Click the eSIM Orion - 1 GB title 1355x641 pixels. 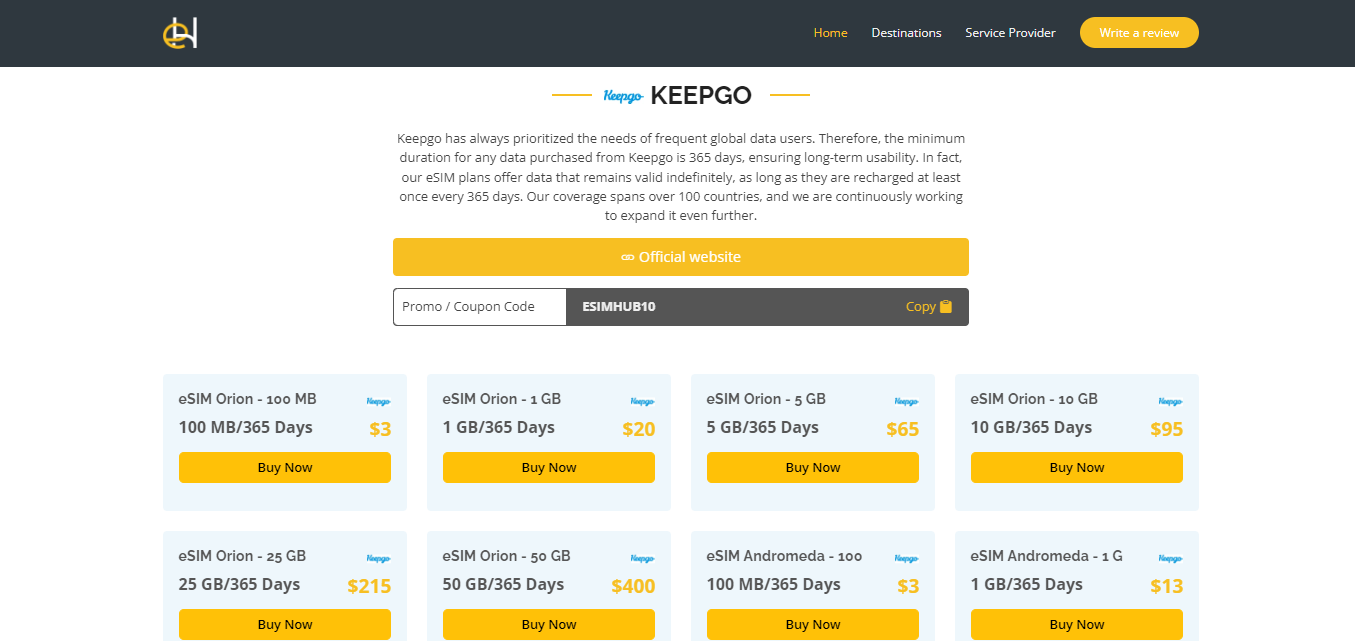[502, 399]
